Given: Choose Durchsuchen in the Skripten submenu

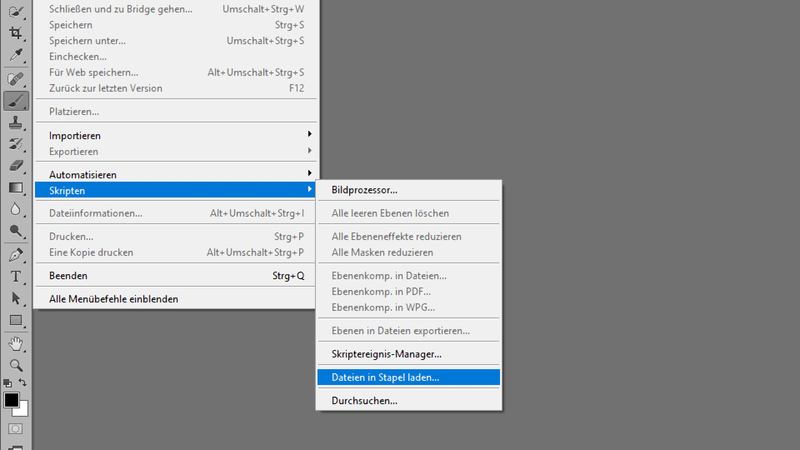Looking at the screenshot, I should [409, 401].
